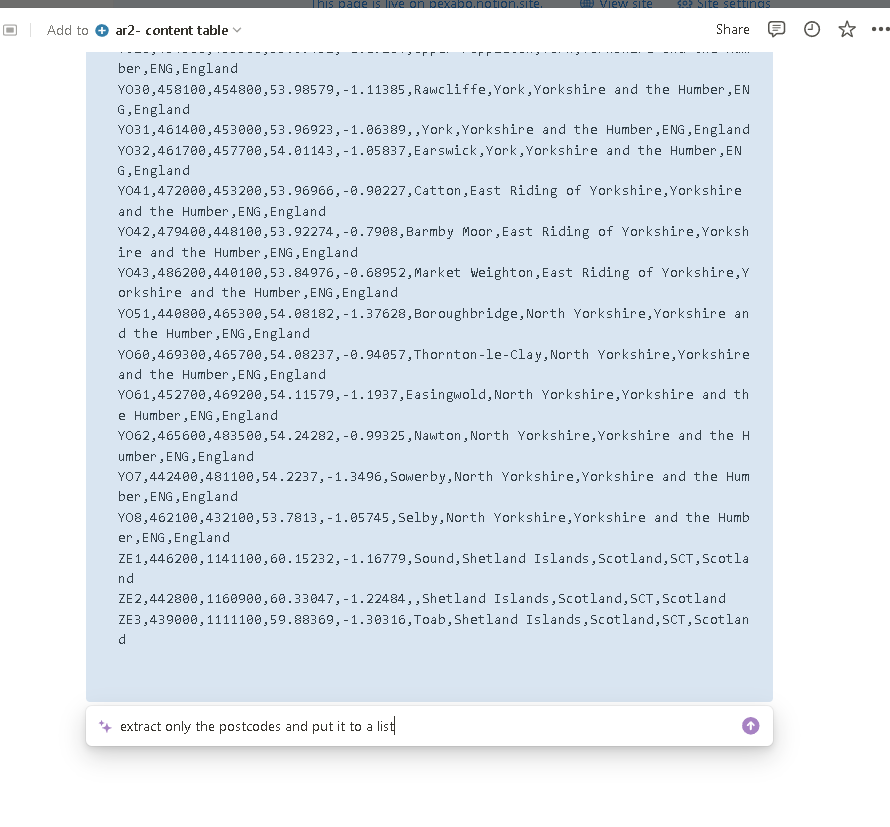Screen dimensions: 890x827
Task: Open Site settings link
Action: pos(724,4)
